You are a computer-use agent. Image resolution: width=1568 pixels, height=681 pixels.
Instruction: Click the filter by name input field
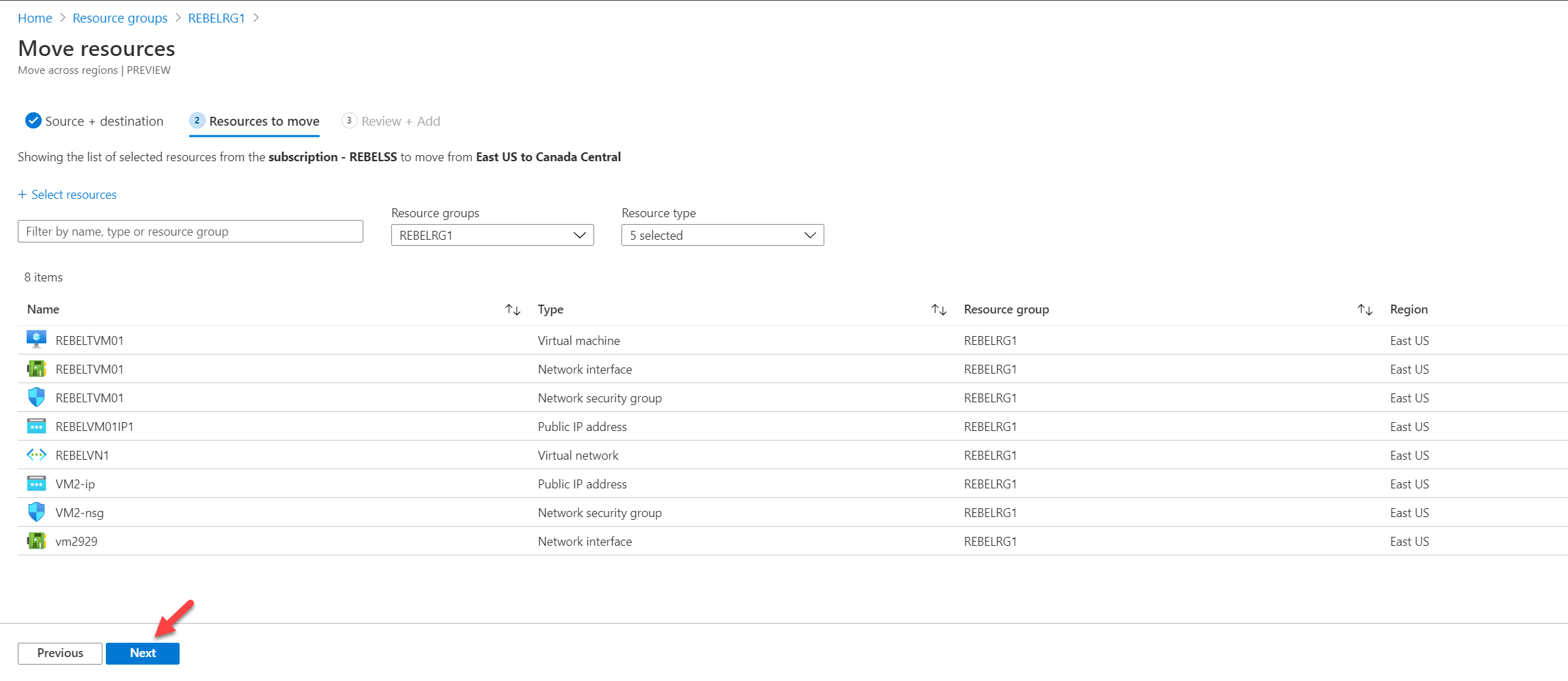click(190, 231)
